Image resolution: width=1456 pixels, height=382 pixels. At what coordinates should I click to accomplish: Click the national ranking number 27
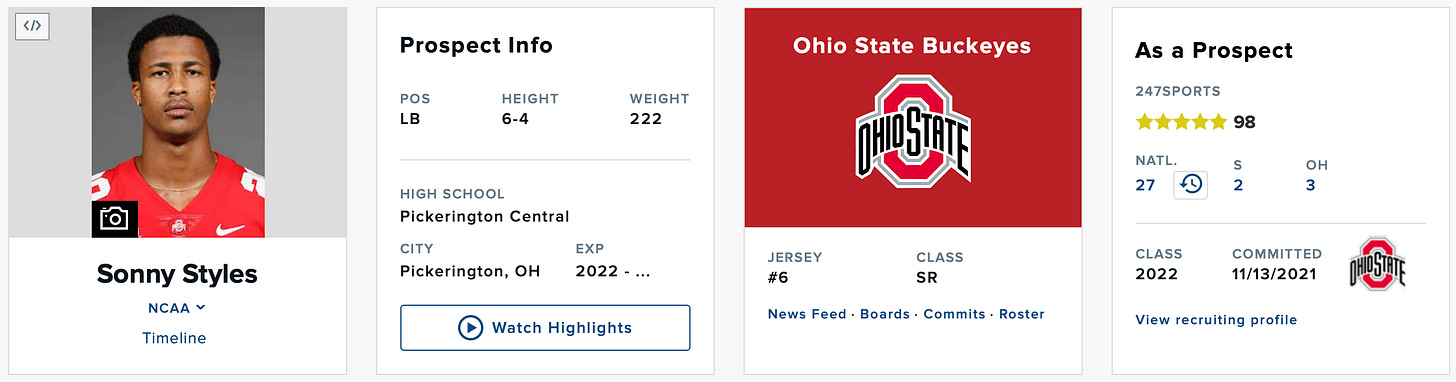[x=1146, y=185]
